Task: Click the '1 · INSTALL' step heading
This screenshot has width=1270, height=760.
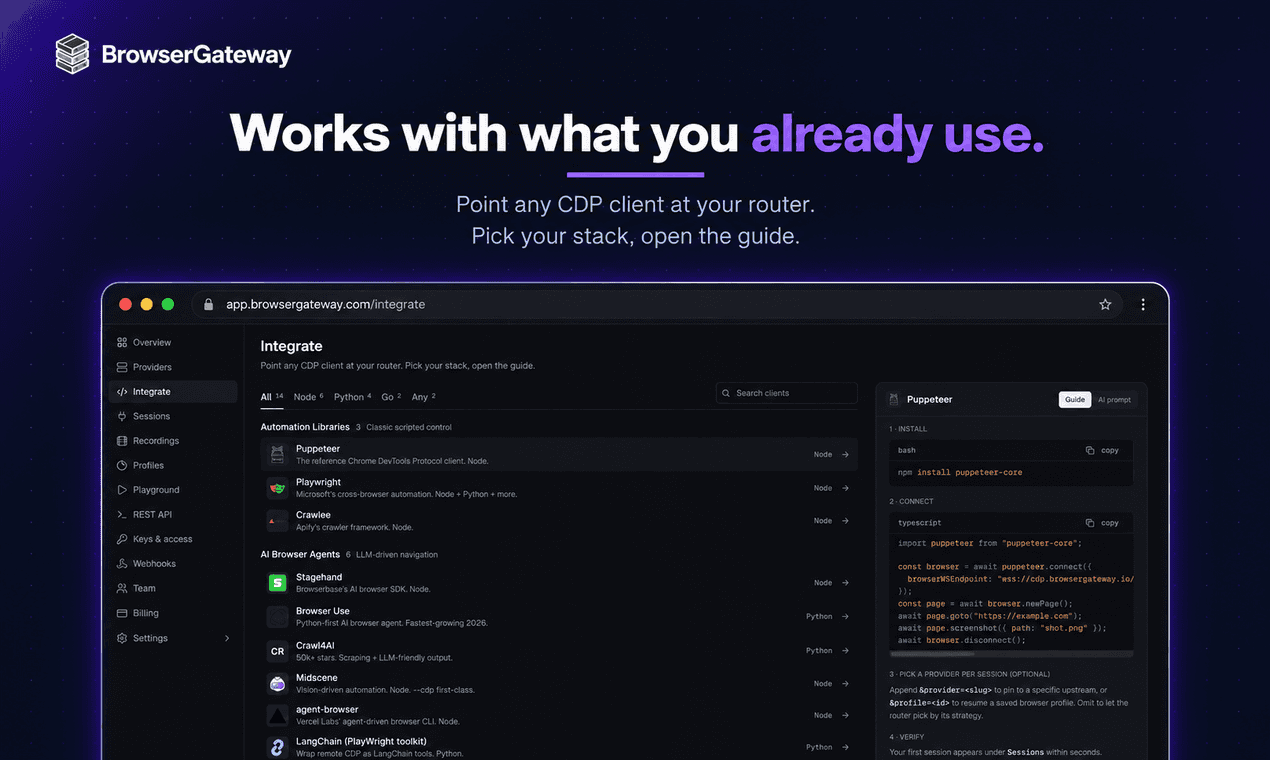Action: click(908, 429)
